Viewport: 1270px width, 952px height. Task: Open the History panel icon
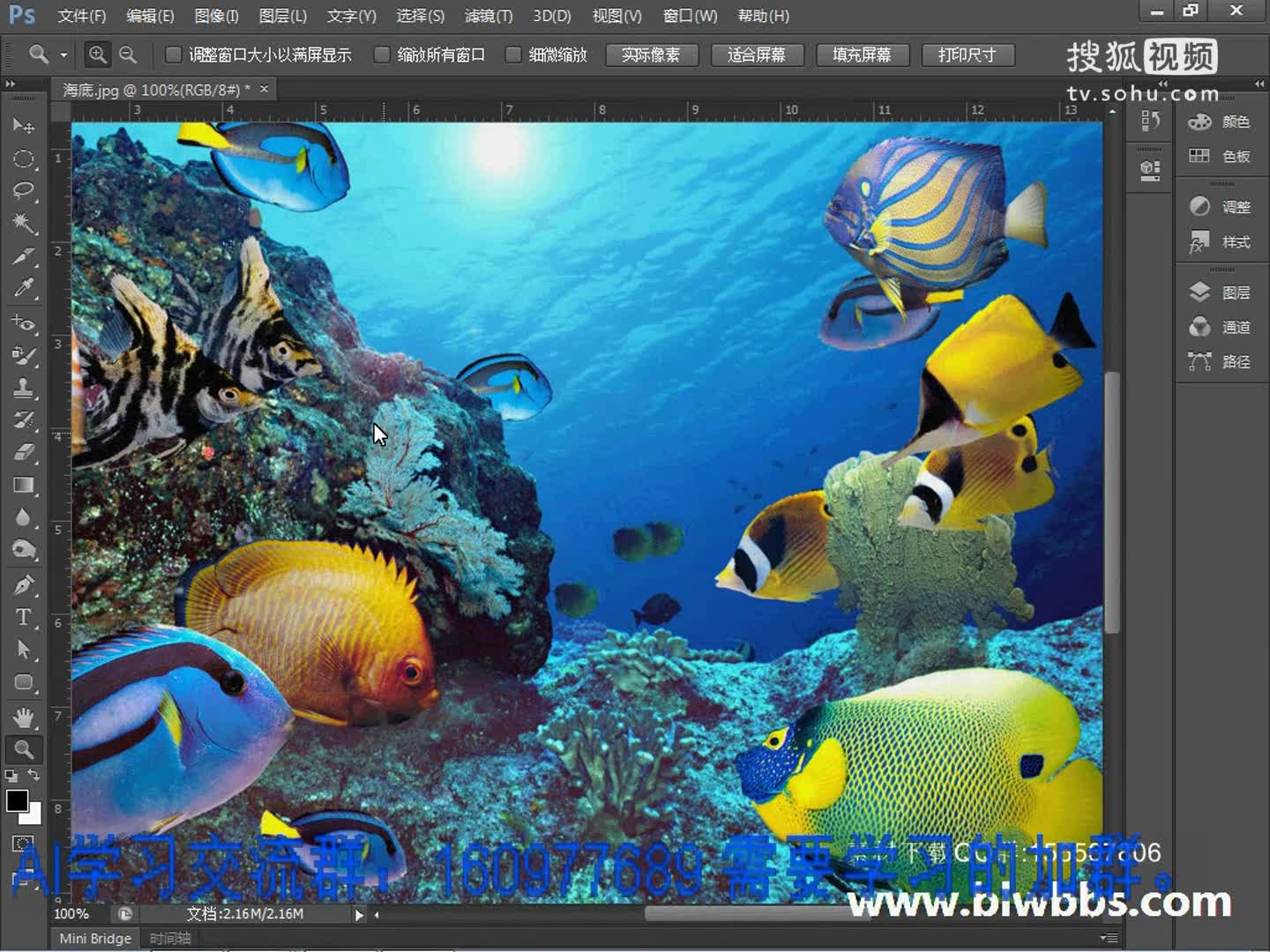(x=1150, y=121)
